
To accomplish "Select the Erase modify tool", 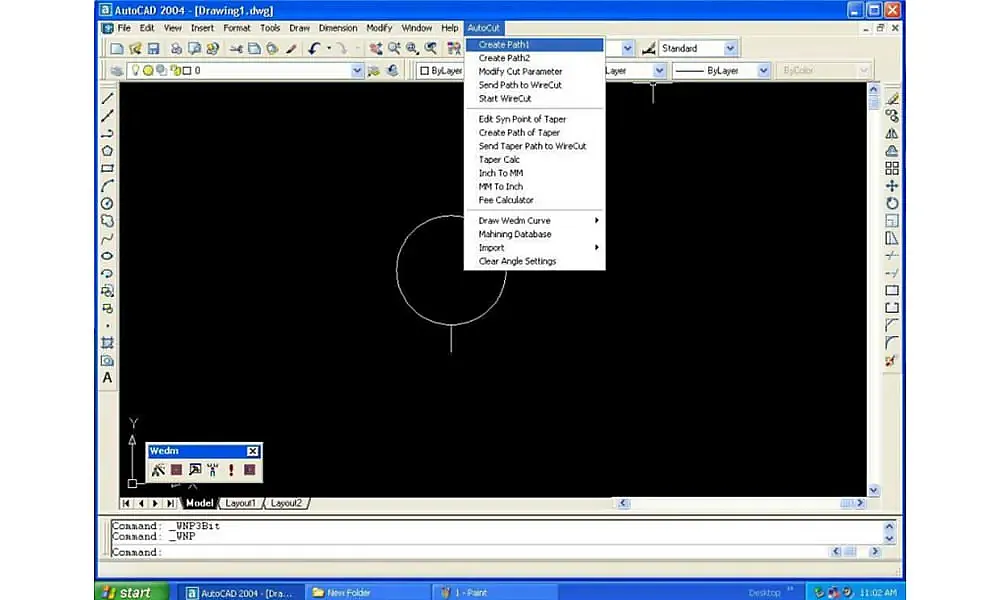I will [x=892, y=98].
